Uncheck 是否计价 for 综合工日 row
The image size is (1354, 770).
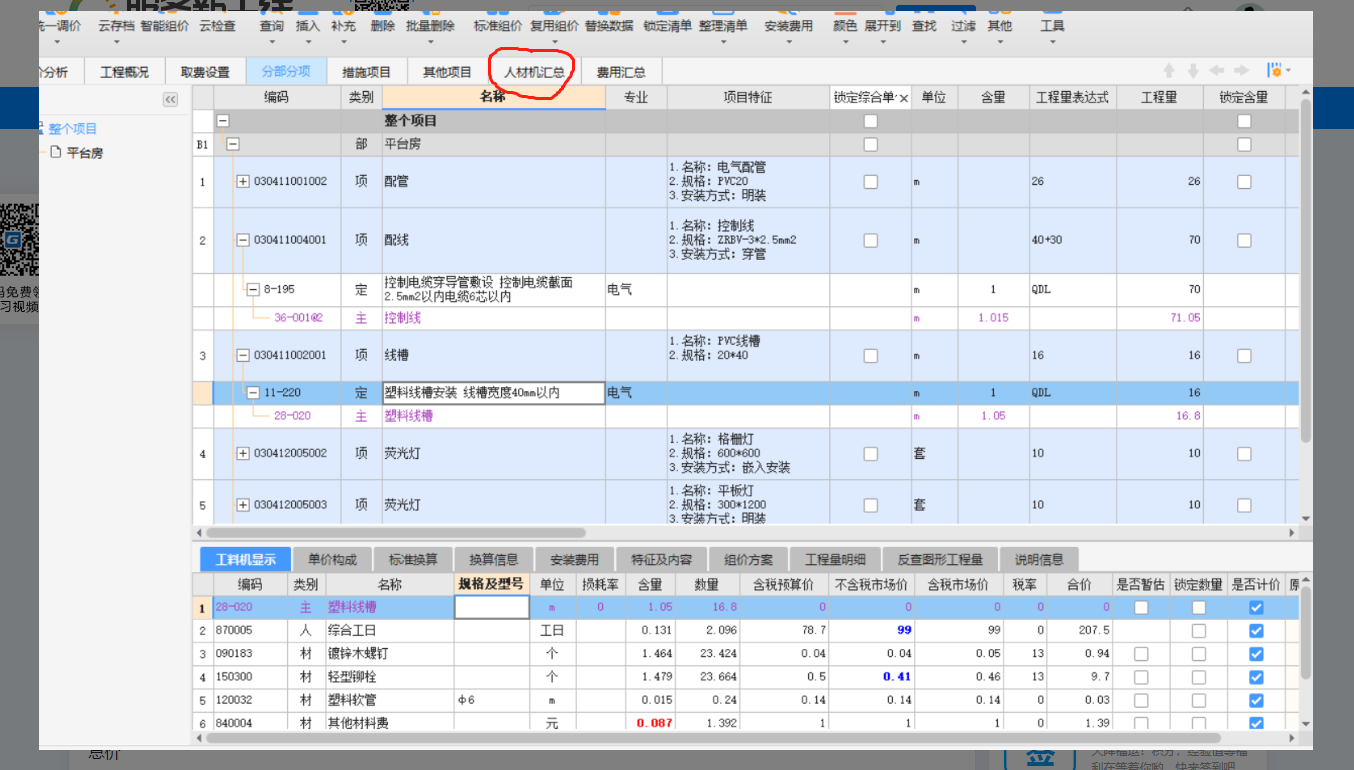1256,630
